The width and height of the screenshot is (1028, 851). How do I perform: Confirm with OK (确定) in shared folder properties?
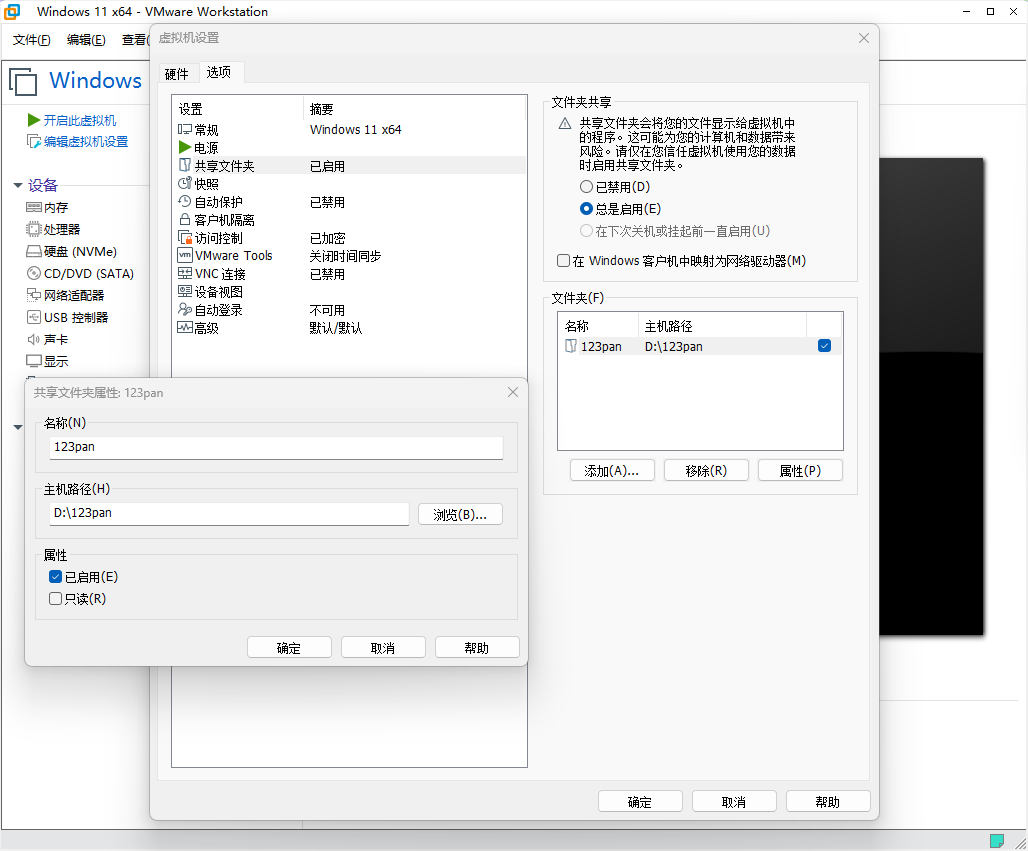pyautogui.click(x=289, y=648)
